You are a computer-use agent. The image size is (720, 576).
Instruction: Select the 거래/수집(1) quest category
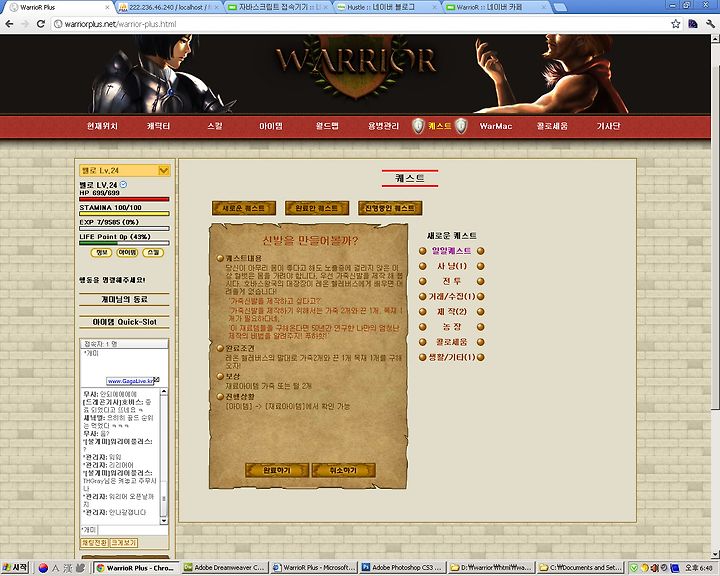click(452, 296)
